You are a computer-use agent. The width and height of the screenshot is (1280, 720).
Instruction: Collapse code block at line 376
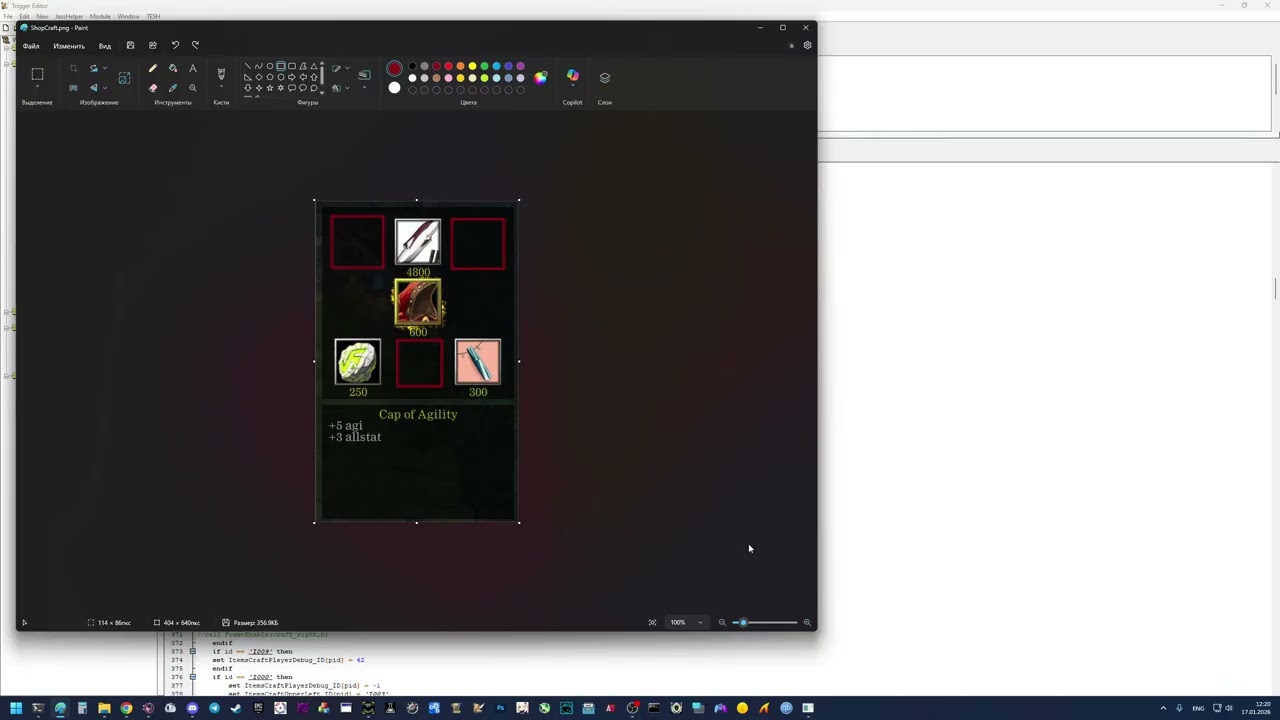click(x=193, y=677)
